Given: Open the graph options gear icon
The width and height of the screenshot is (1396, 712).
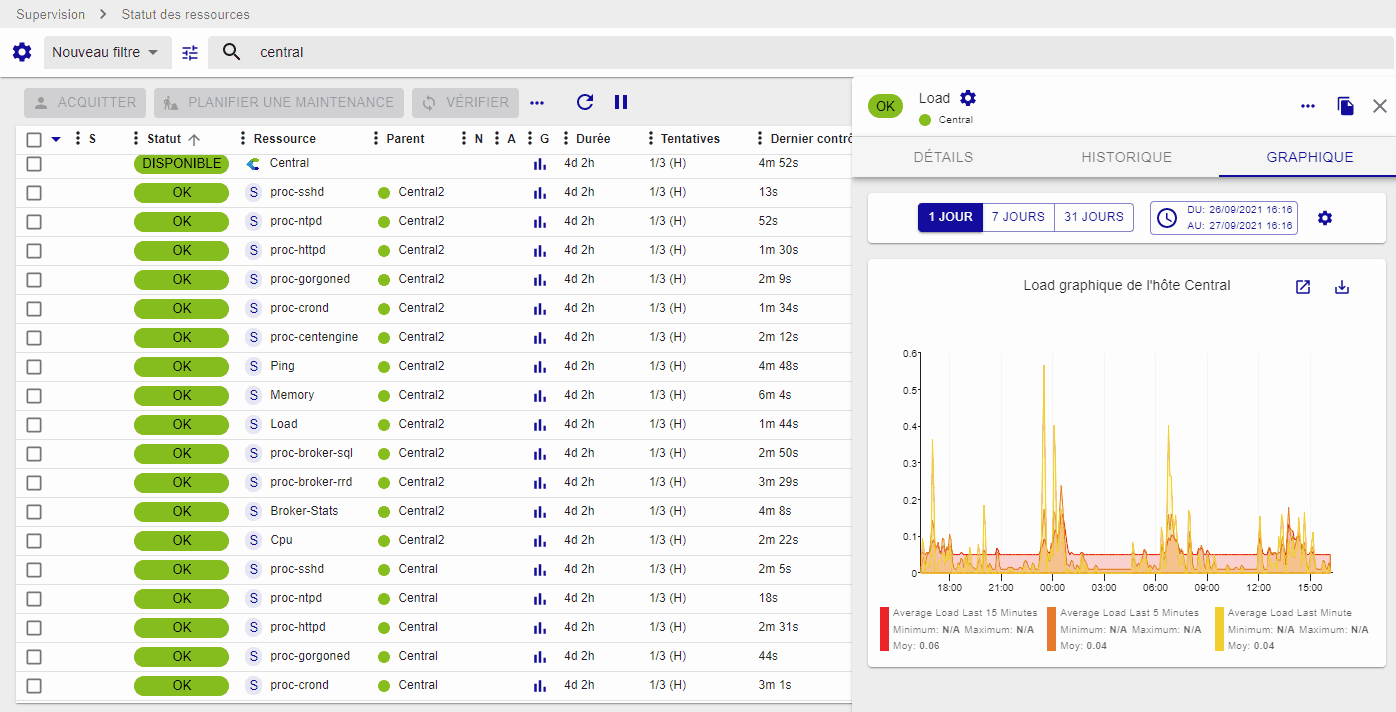Looking at the screenshot, I should click(x=1325, y=218).
